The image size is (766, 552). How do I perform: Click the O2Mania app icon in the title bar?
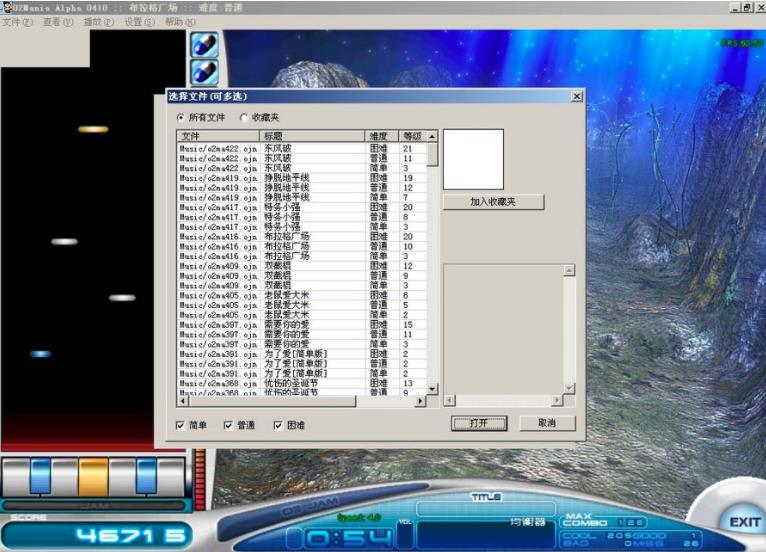(7, 7)
